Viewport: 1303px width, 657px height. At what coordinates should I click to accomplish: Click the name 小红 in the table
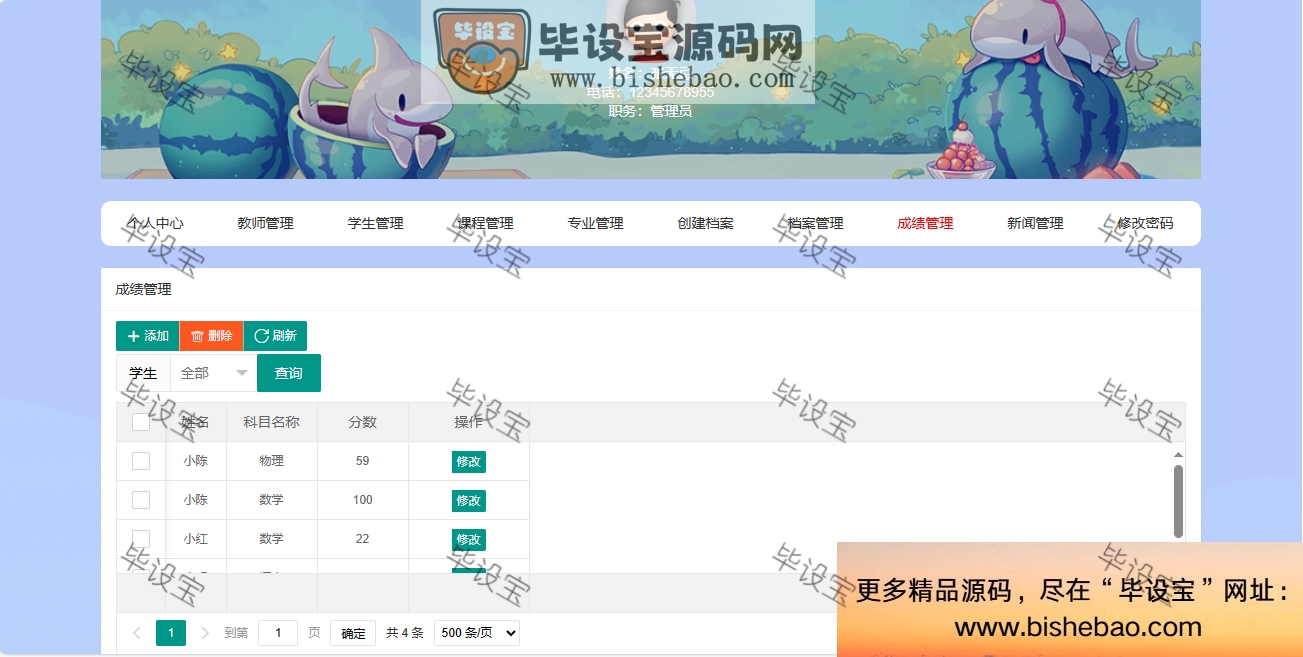click(x=196, y=539)
